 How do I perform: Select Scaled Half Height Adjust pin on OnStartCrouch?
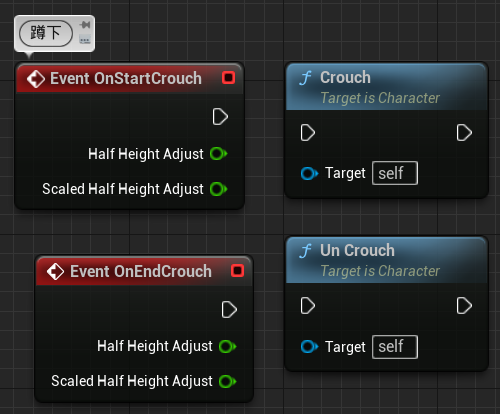pos(219,189)
